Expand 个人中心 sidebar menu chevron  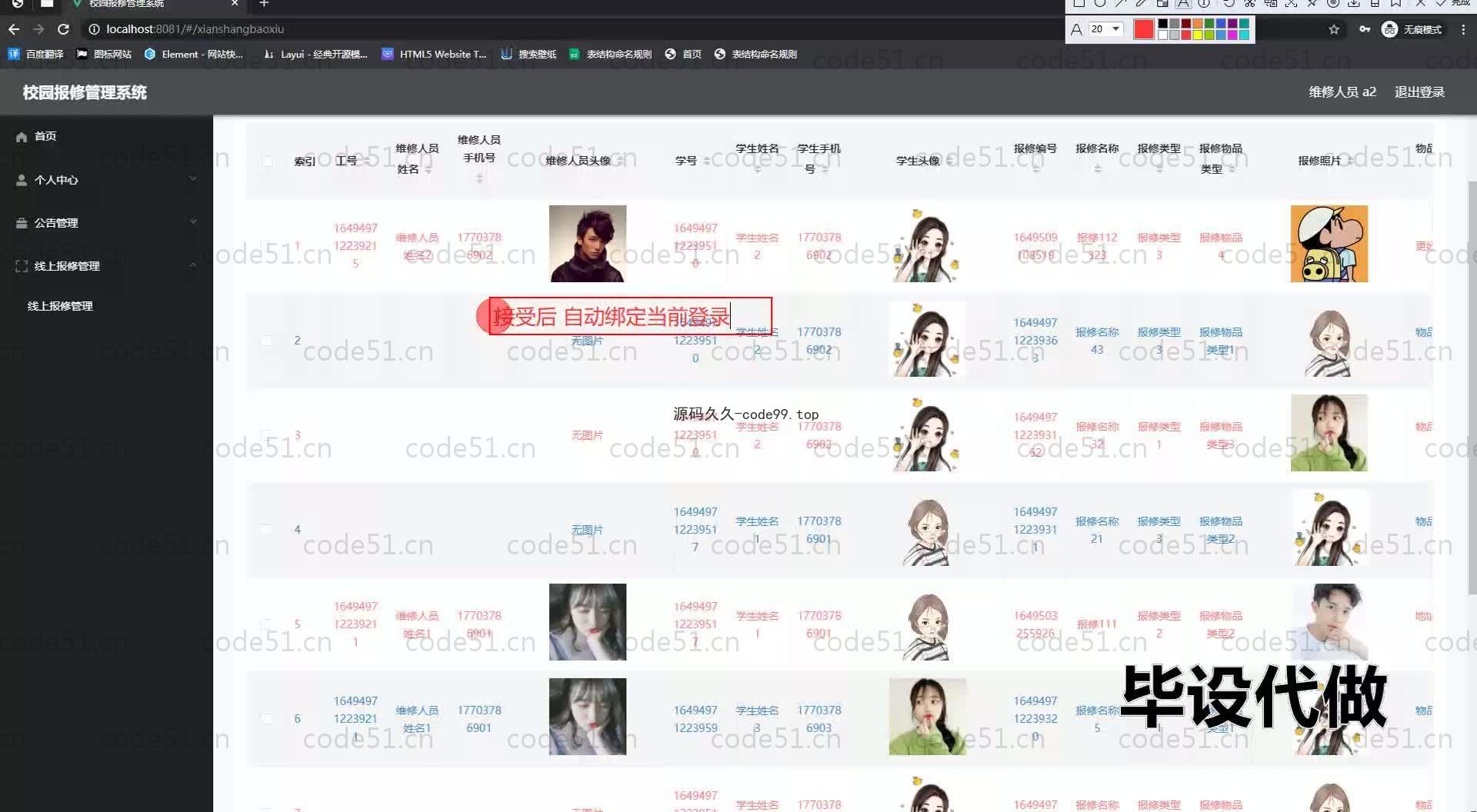[193, 179]
